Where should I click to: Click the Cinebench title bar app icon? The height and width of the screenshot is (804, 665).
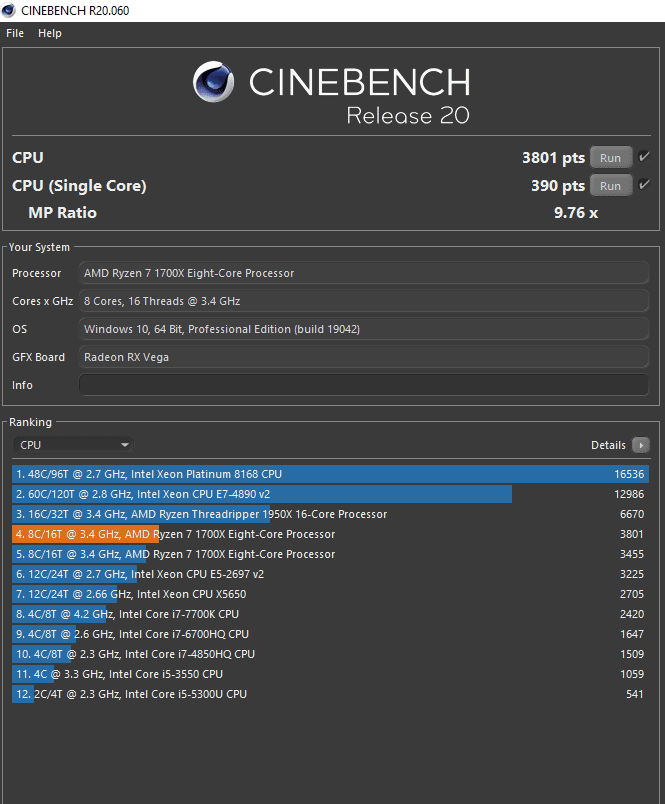pyautogui.click(x=9, y=10)
